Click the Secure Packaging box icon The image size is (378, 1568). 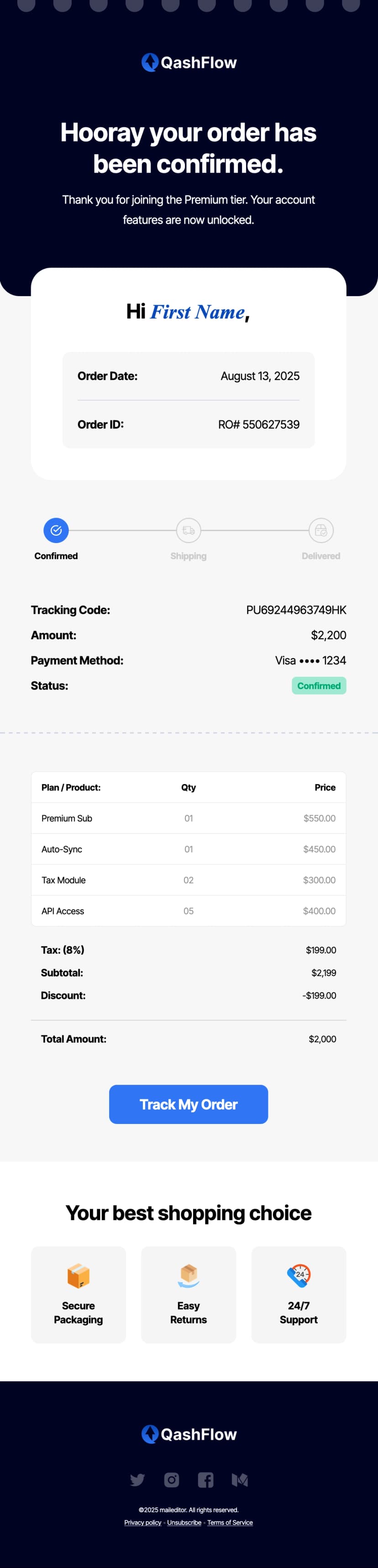(79, 1275)
